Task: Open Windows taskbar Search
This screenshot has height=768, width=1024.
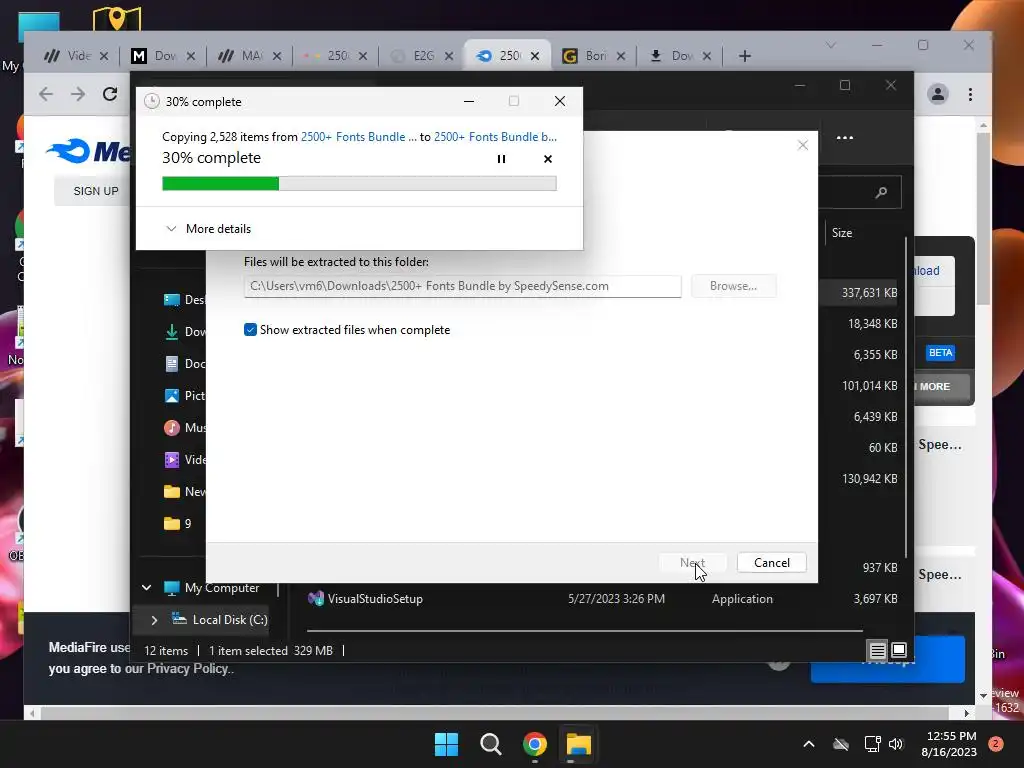Action: pos(490,744)
